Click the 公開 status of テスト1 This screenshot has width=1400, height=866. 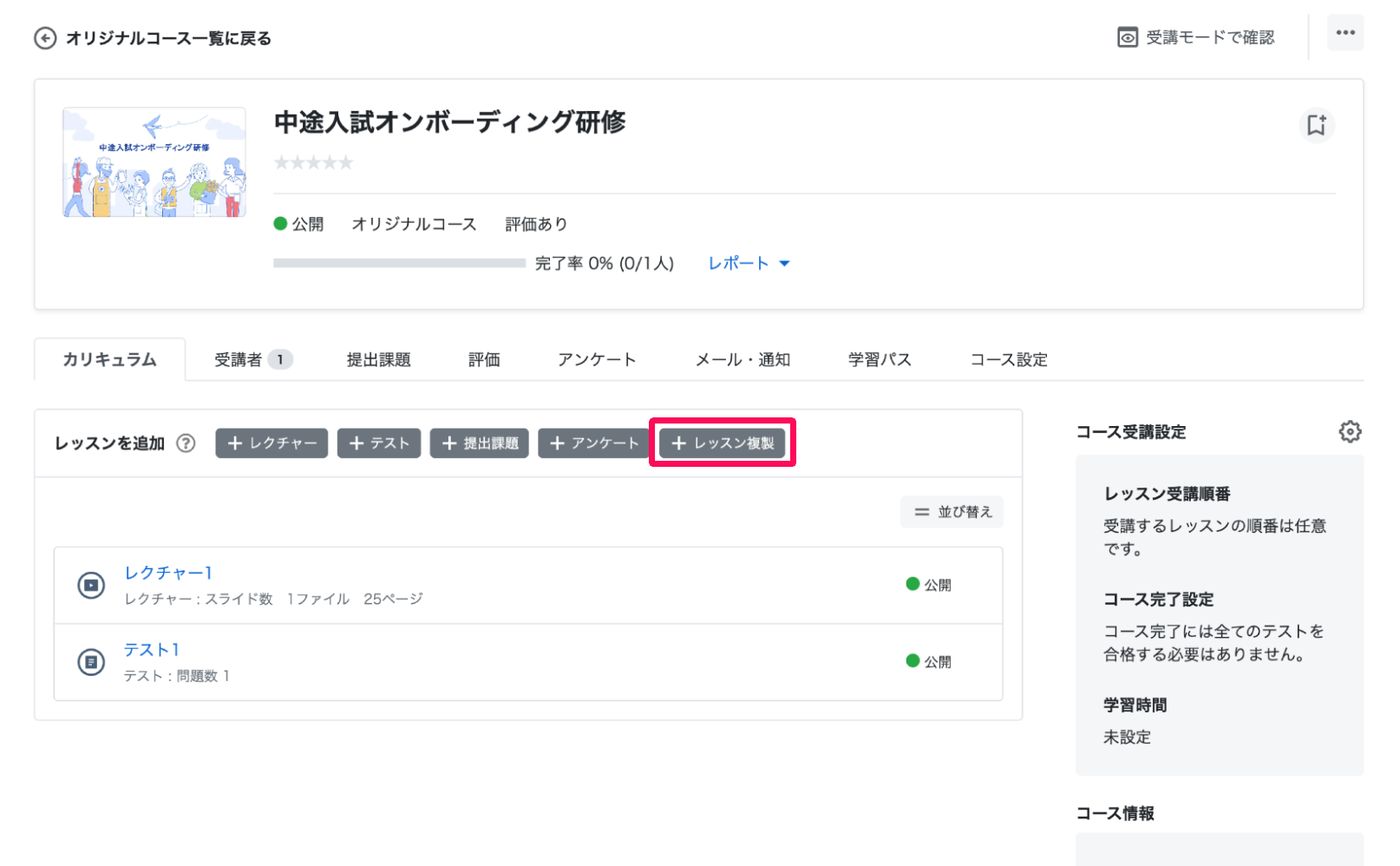point(928,661)
